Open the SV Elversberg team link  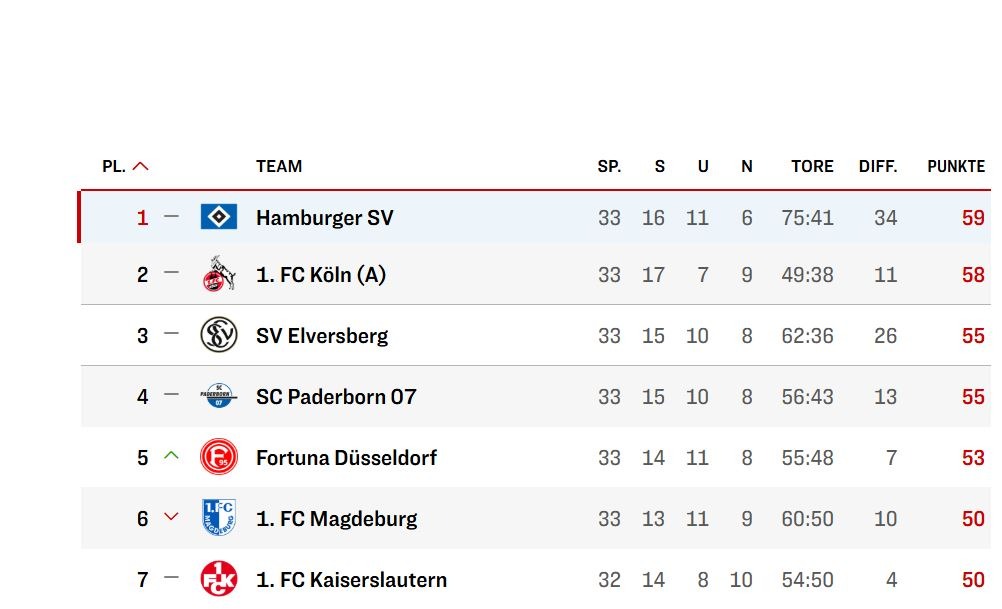point(322,335)
